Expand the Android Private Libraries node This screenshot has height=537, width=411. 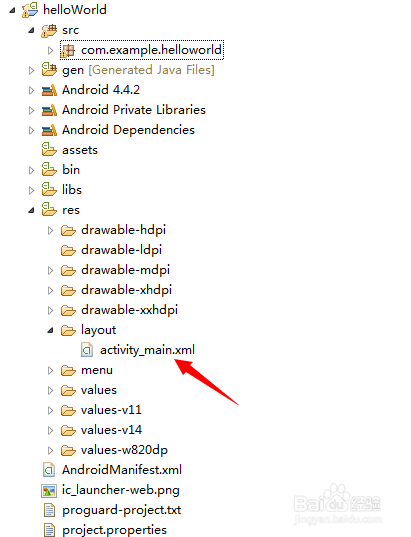pos(32,110)
